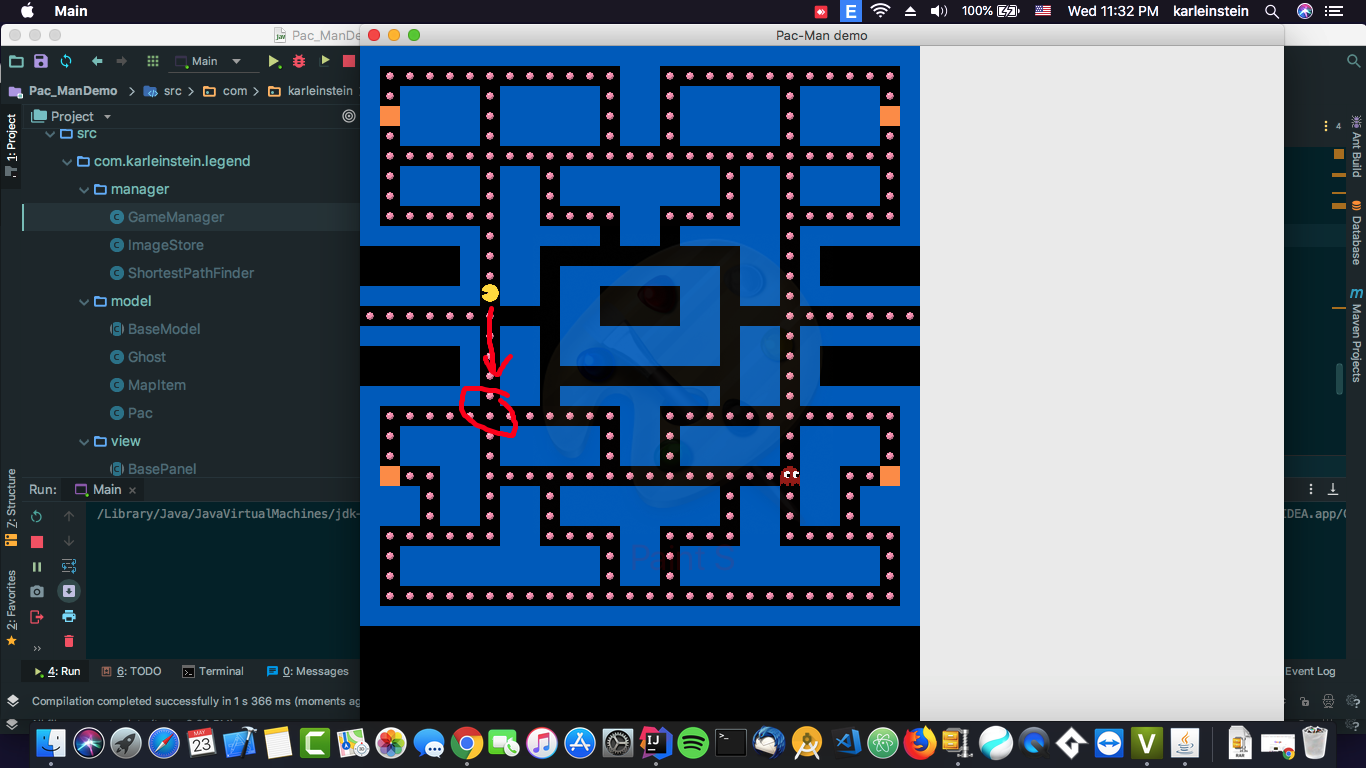Click the locate target icon in Project panel
Image resolution: width=1366 pixels, height=768 pixels.
coord(348,116)
